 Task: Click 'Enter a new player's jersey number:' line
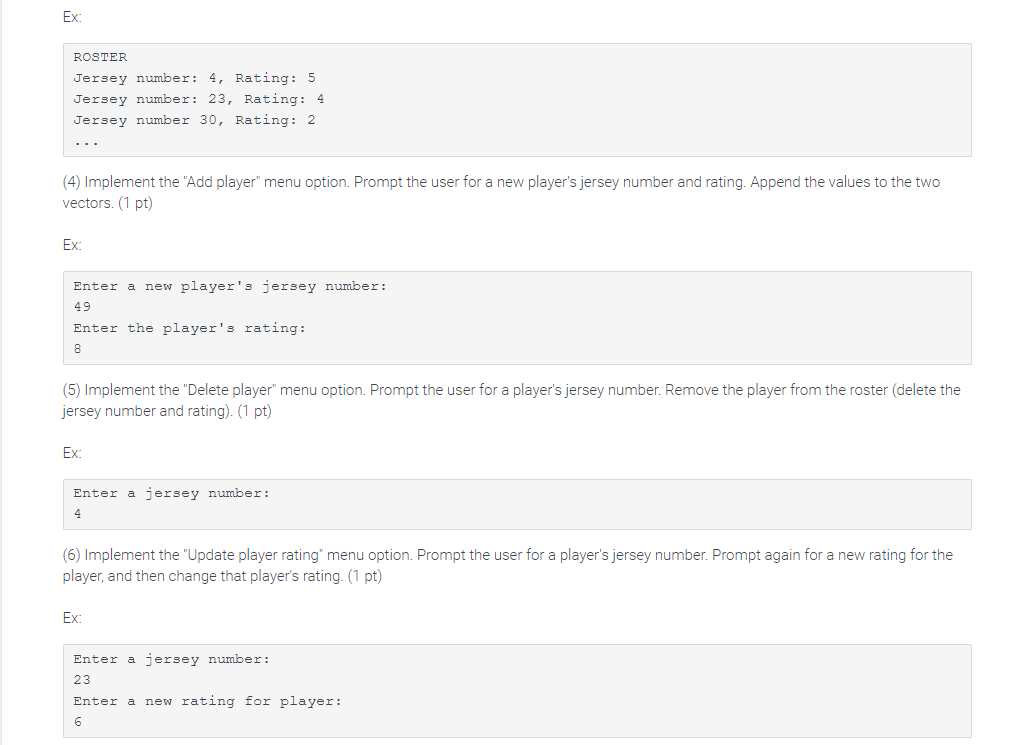point(230,286)
